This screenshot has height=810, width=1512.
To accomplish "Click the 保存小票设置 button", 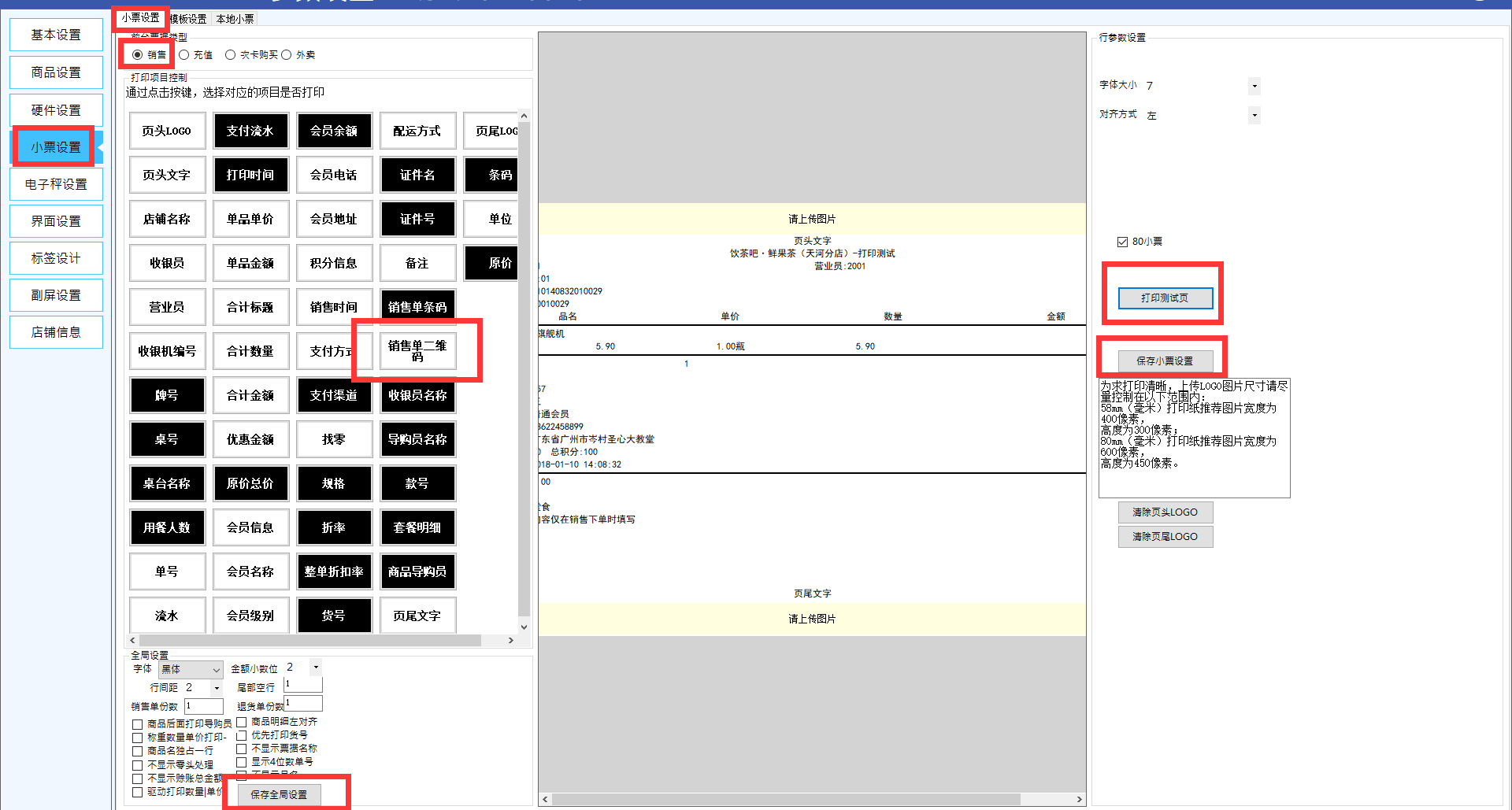I will pos(1165,361).
